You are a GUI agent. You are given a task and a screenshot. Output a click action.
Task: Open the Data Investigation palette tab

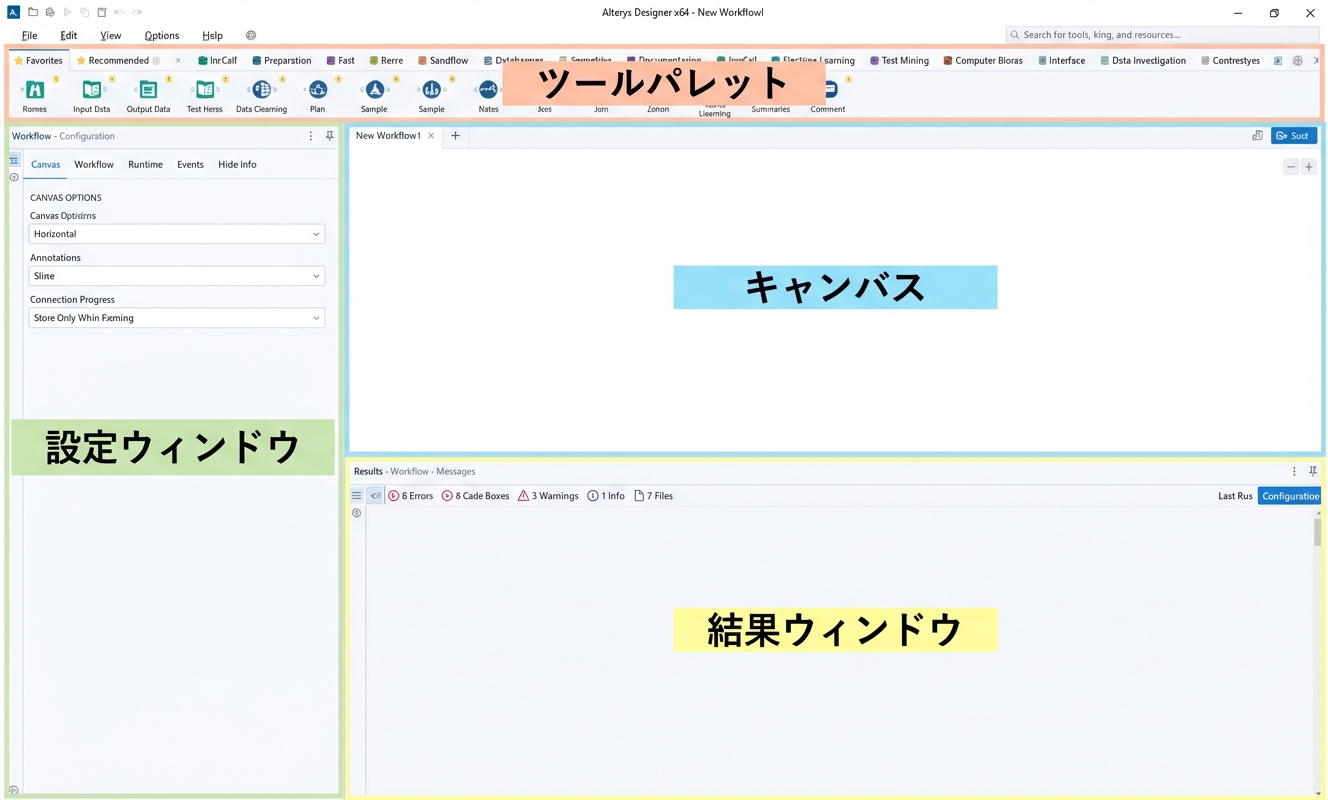coord(1143,60)
